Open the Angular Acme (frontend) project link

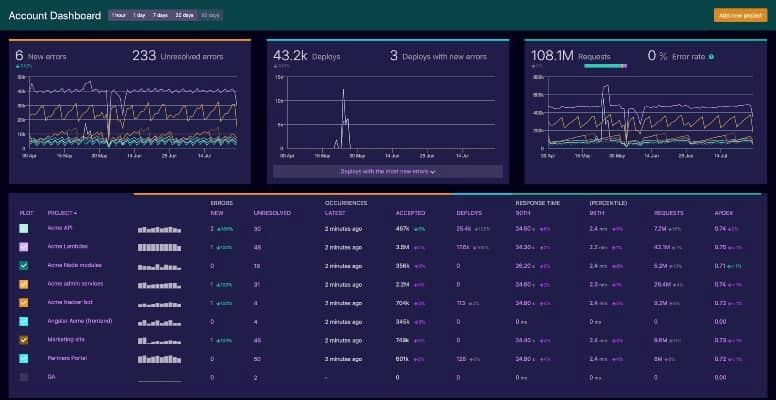click(x=80, y=321)
